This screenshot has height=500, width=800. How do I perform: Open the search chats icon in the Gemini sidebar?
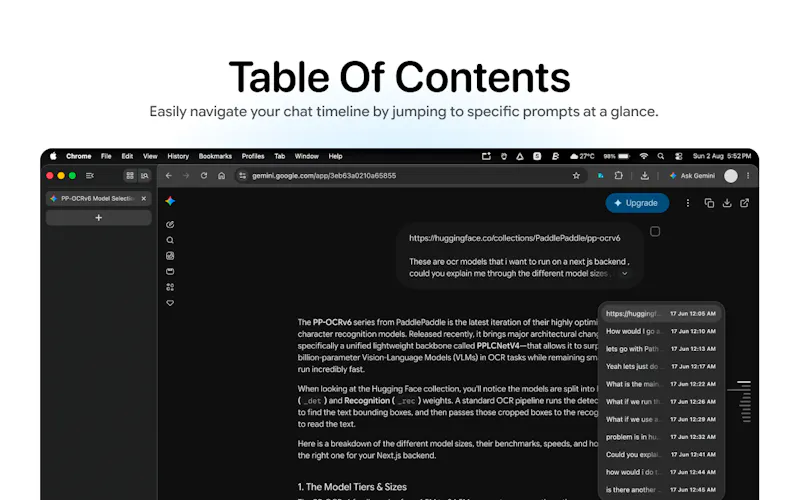[170, 240]
